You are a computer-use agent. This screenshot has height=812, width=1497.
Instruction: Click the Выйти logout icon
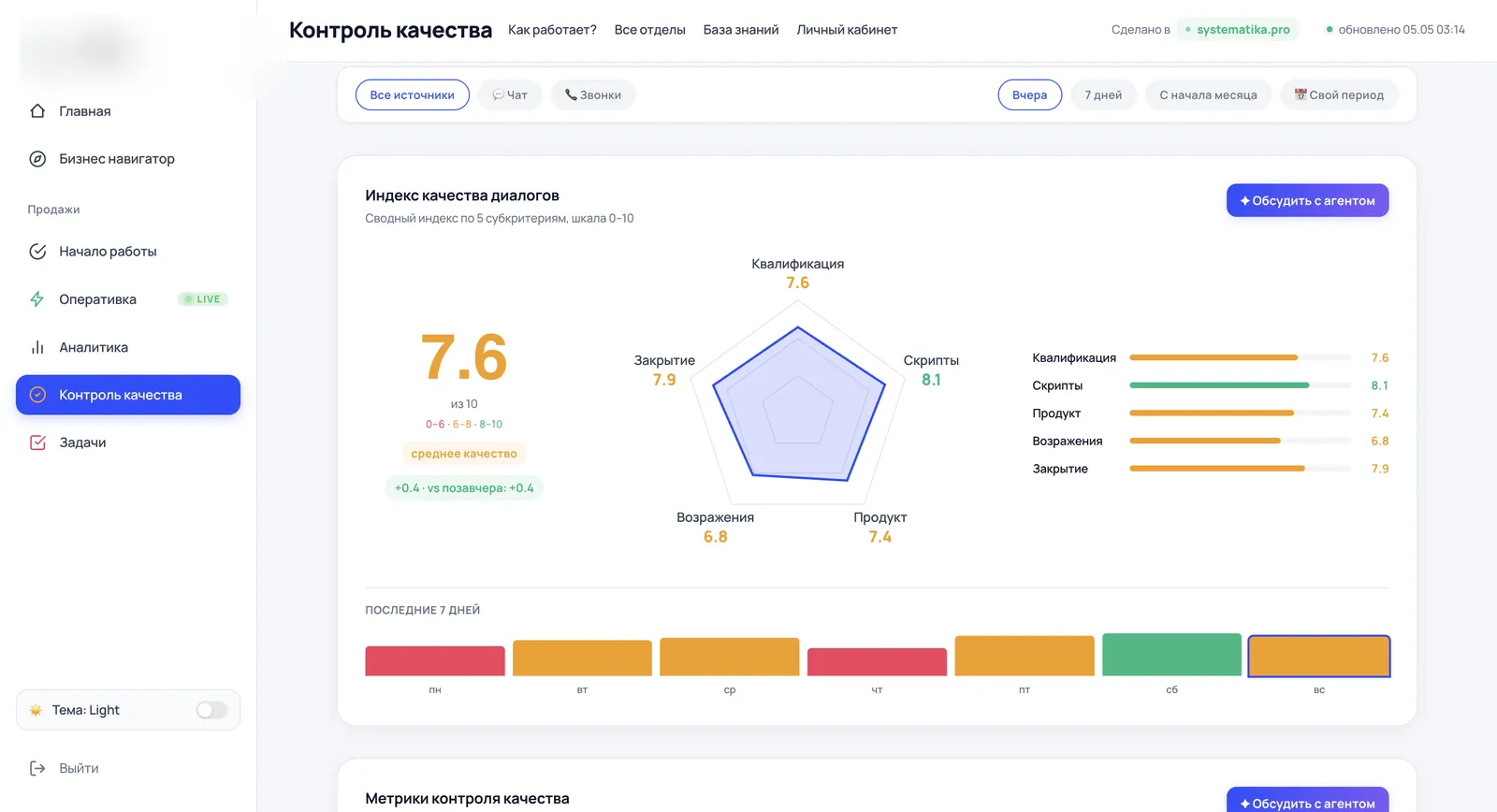pyautogui.click(x=37, y=768)
